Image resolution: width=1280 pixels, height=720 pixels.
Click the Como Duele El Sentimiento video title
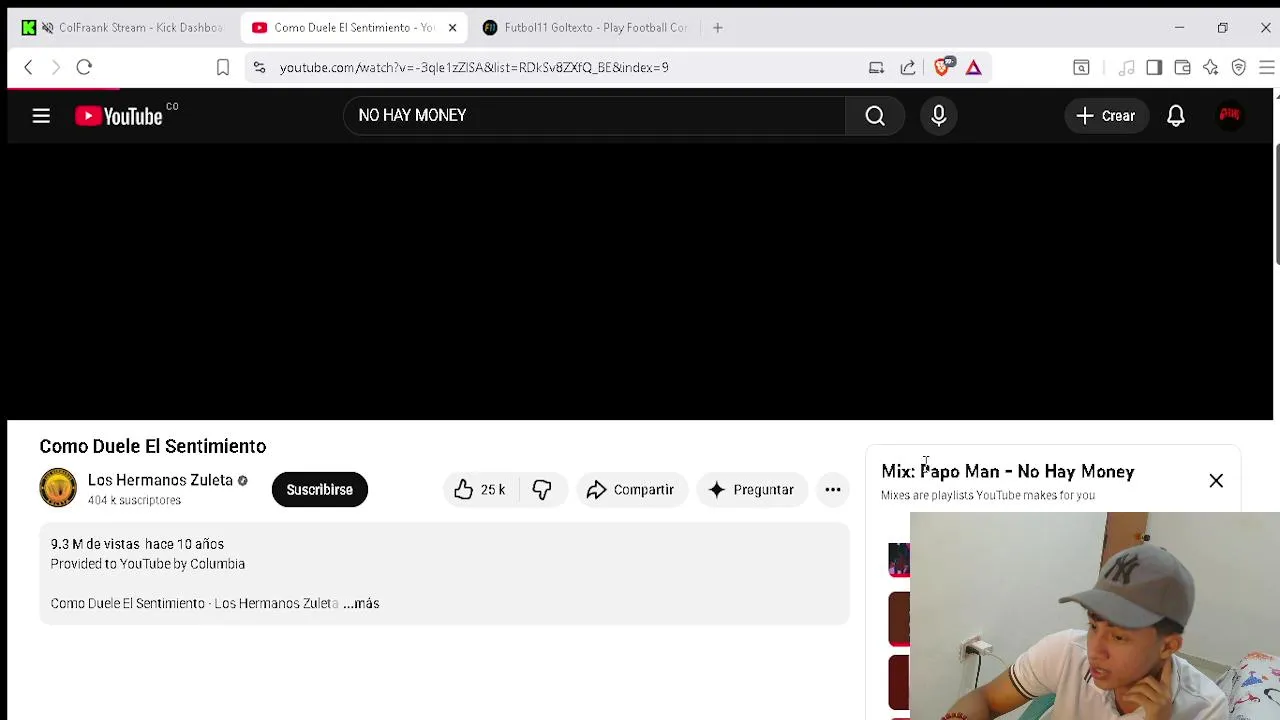[153, 446]
